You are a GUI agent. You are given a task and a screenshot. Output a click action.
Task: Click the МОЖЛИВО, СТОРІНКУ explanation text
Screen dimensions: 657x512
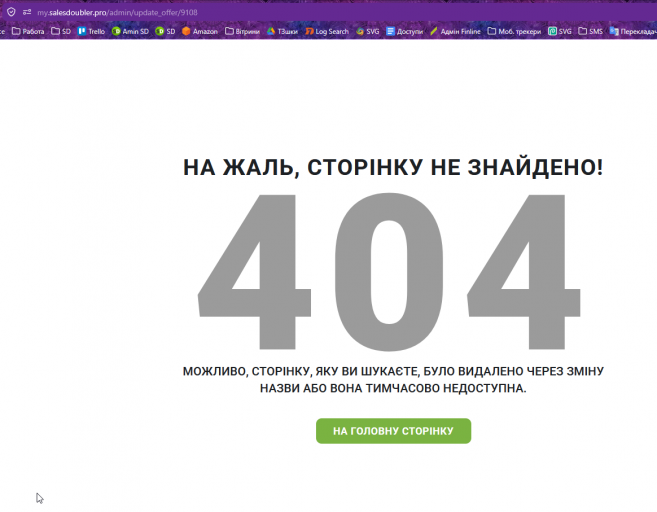[x=393, y=380]
